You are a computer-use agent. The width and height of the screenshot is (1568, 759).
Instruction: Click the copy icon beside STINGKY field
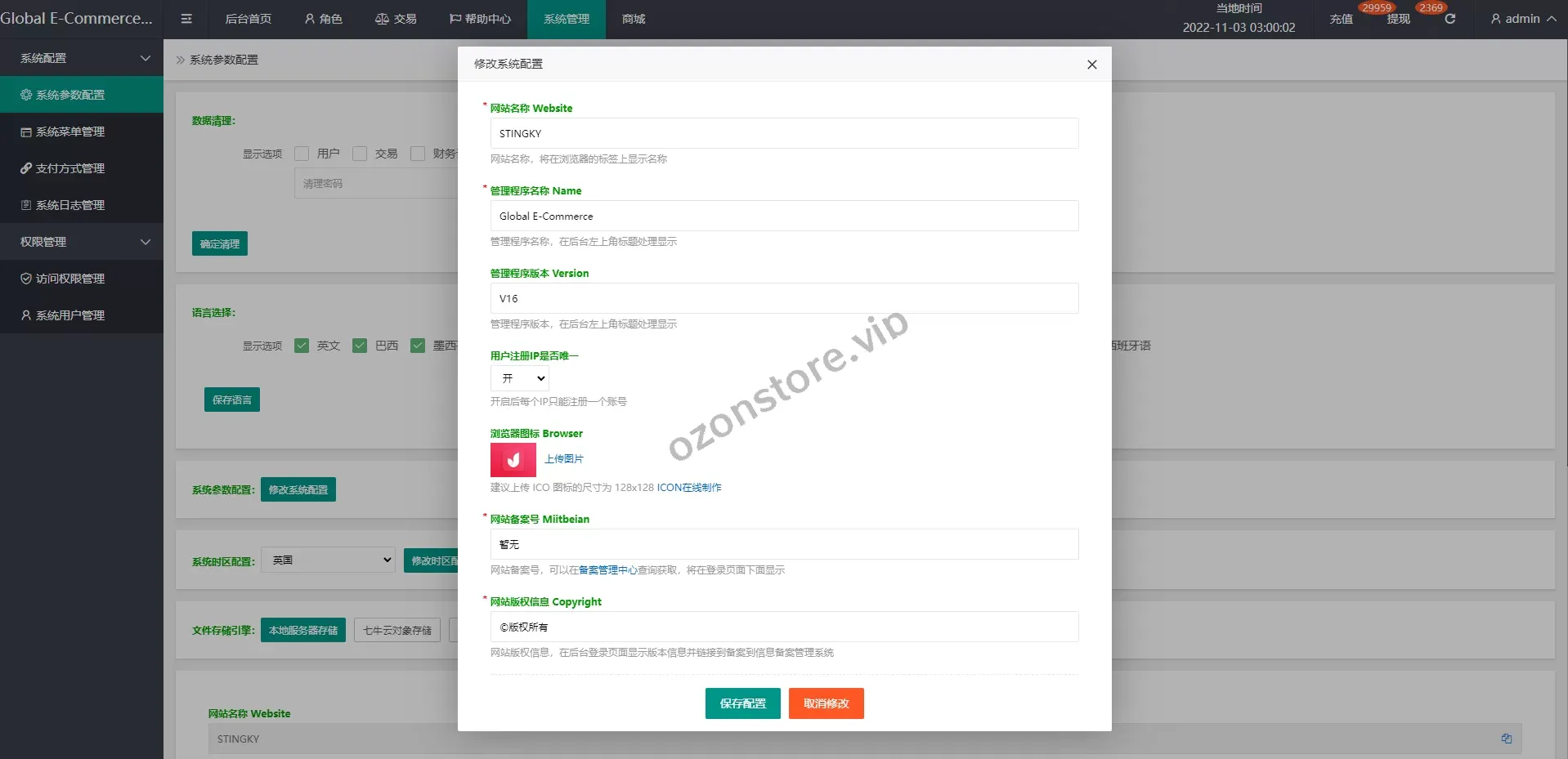[1506, 739]
